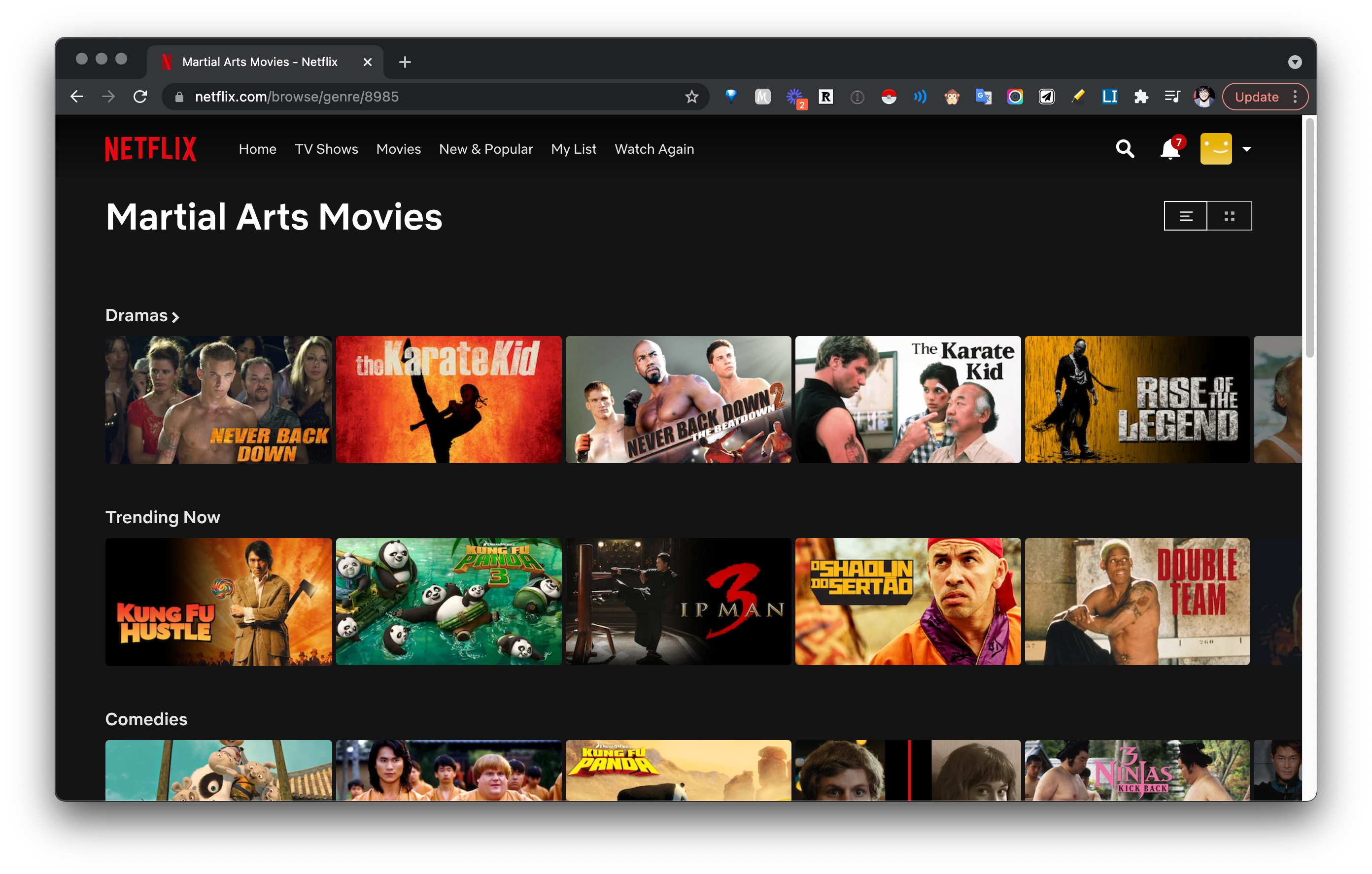Select the Kung Fu Hustle thumbnail
This screenshot has width=1372, height=874.
tap(219, 601)
